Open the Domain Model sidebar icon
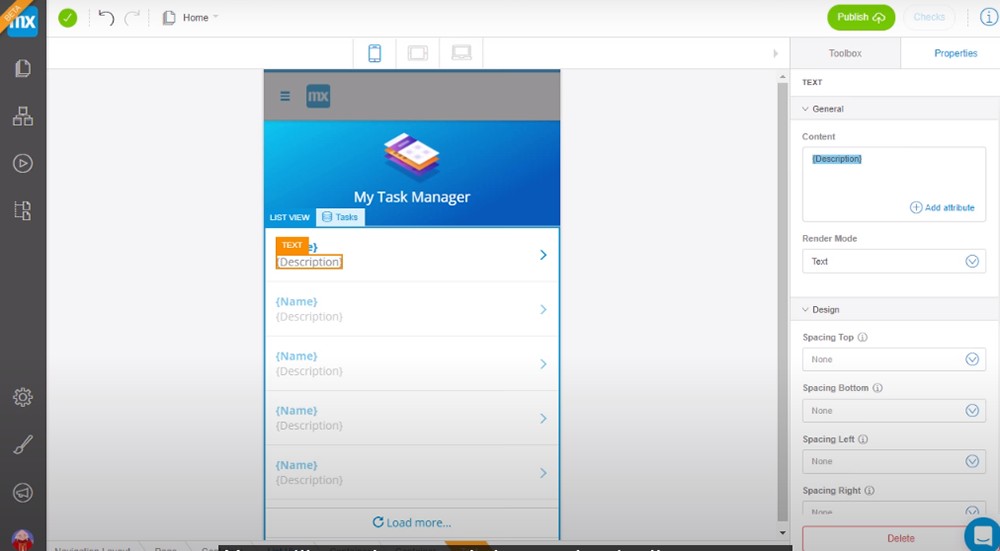1000x551 pixels. 22,116
